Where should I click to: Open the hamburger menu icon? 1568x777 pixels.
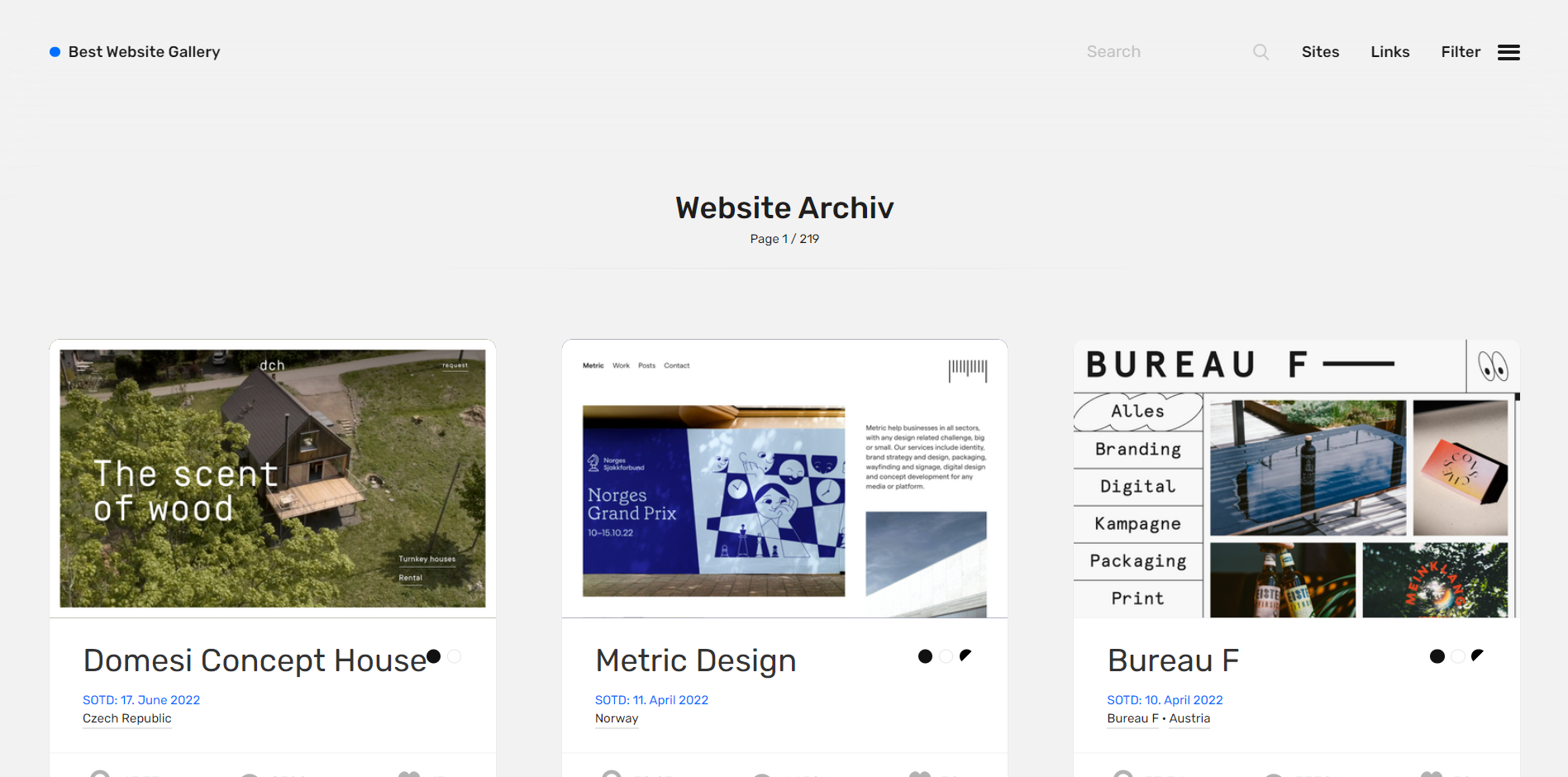point(1508,52)
